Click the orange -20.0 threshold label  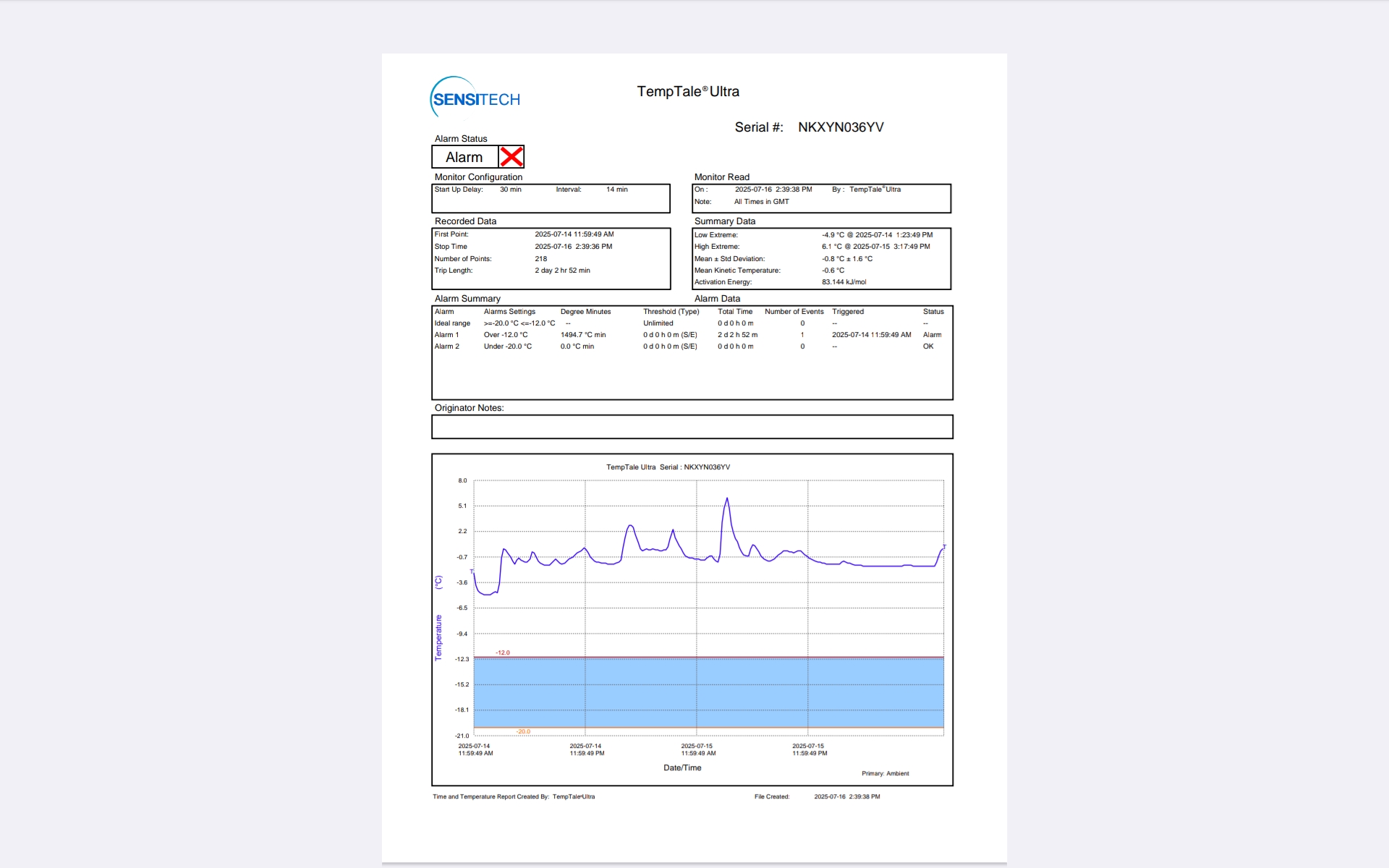pos(523,731)
